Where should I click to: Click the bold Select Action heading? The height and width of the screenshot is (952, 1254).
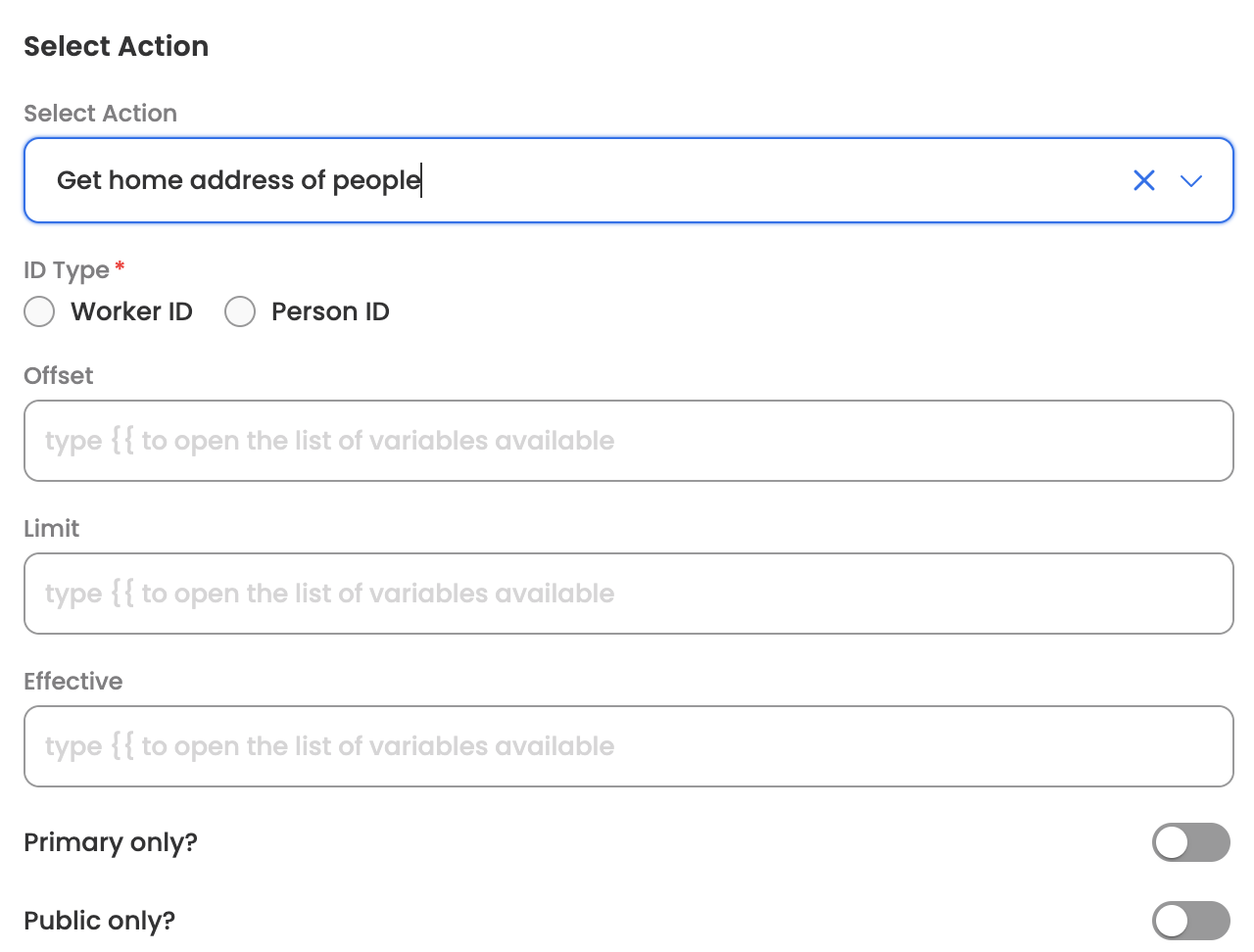(x=116, y=46)
